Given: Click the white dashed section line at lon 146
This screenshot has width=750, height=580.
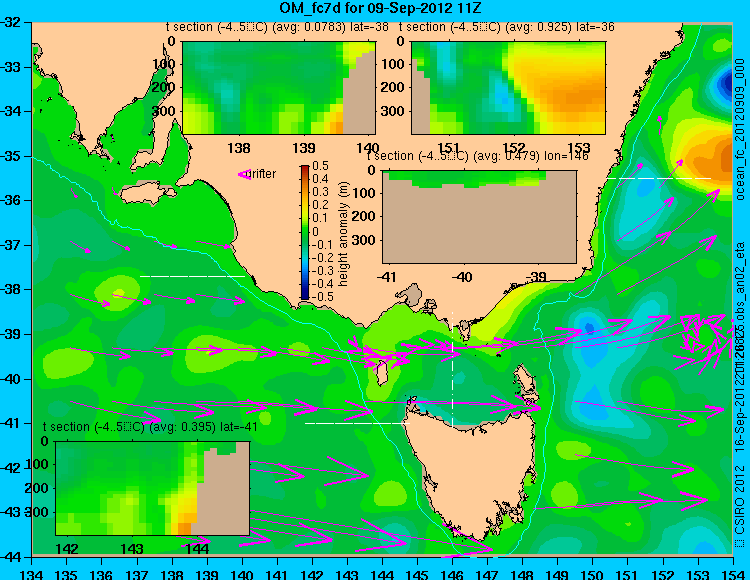Looking at the screenshot, I should [452, 368].
